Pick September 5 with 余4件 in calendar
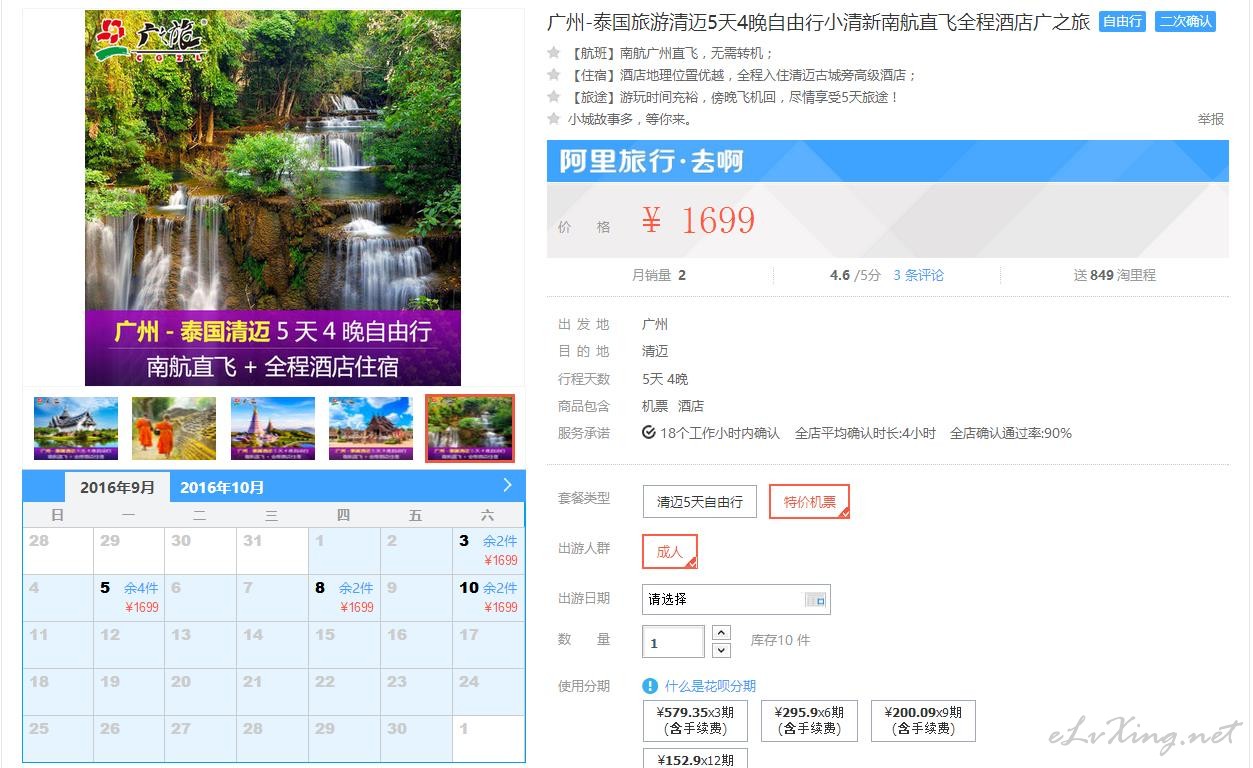Viewport: 1253px width, 768px height. (129, 597)
